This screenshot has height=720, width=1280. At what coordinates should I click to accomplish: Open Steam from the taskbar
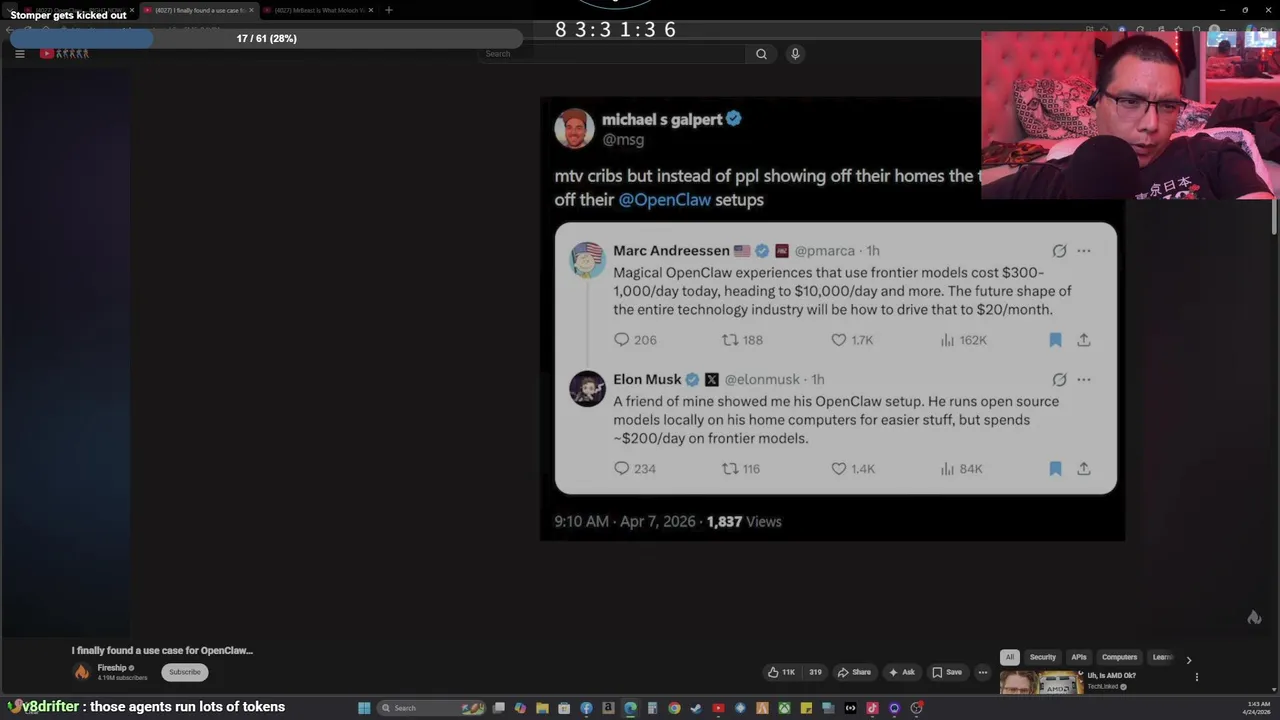(x=696, y=708)
